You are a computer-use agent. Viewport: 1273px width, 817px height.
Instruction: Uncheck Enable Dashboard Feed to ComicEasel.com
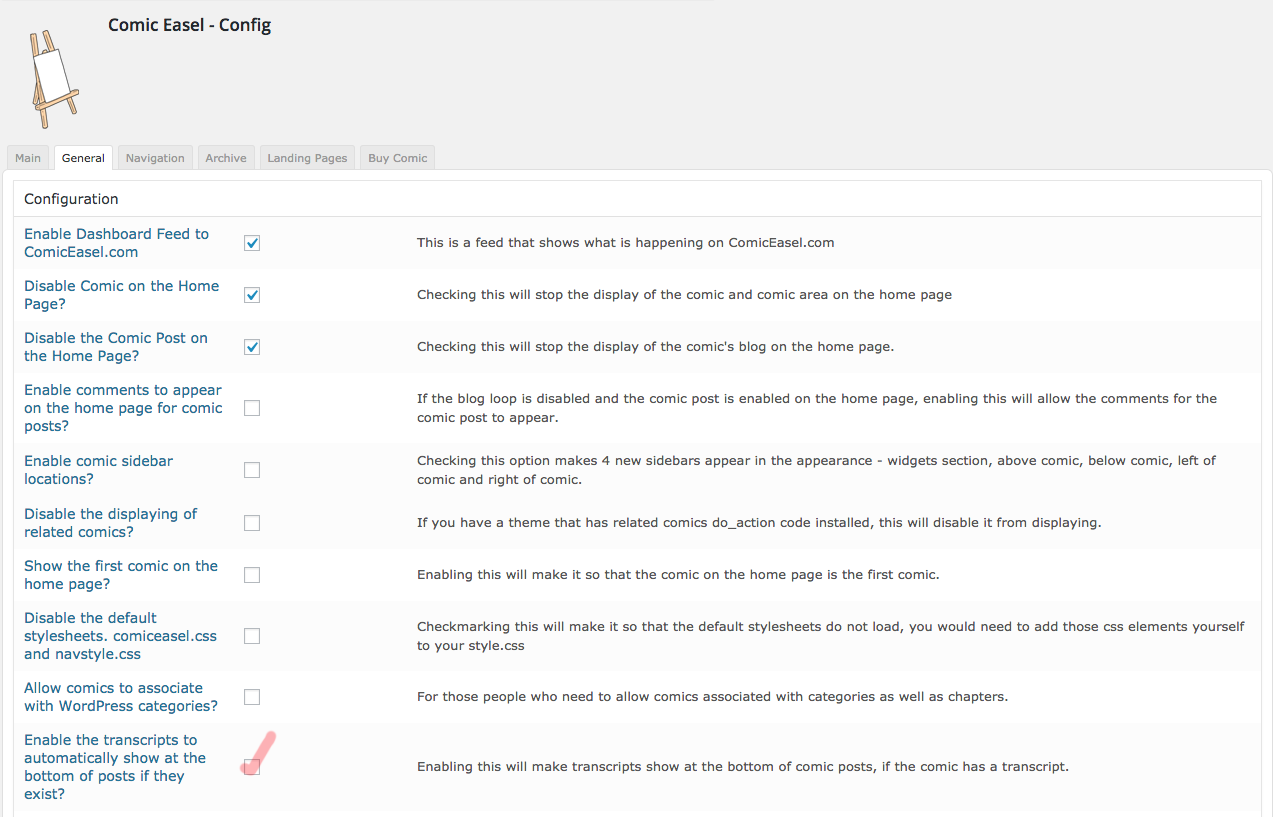coord(252,243)
